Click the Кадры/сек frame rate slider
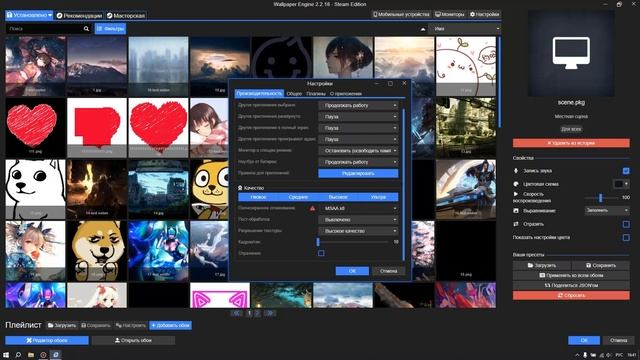The width and height of the screenshot is (640, 360). [353, 242]
